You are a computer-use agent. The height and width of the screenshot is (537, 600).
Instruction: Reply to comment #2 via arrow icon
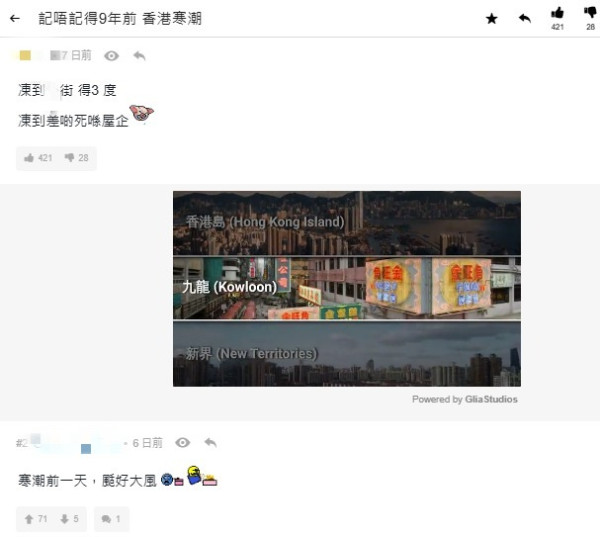210,443
